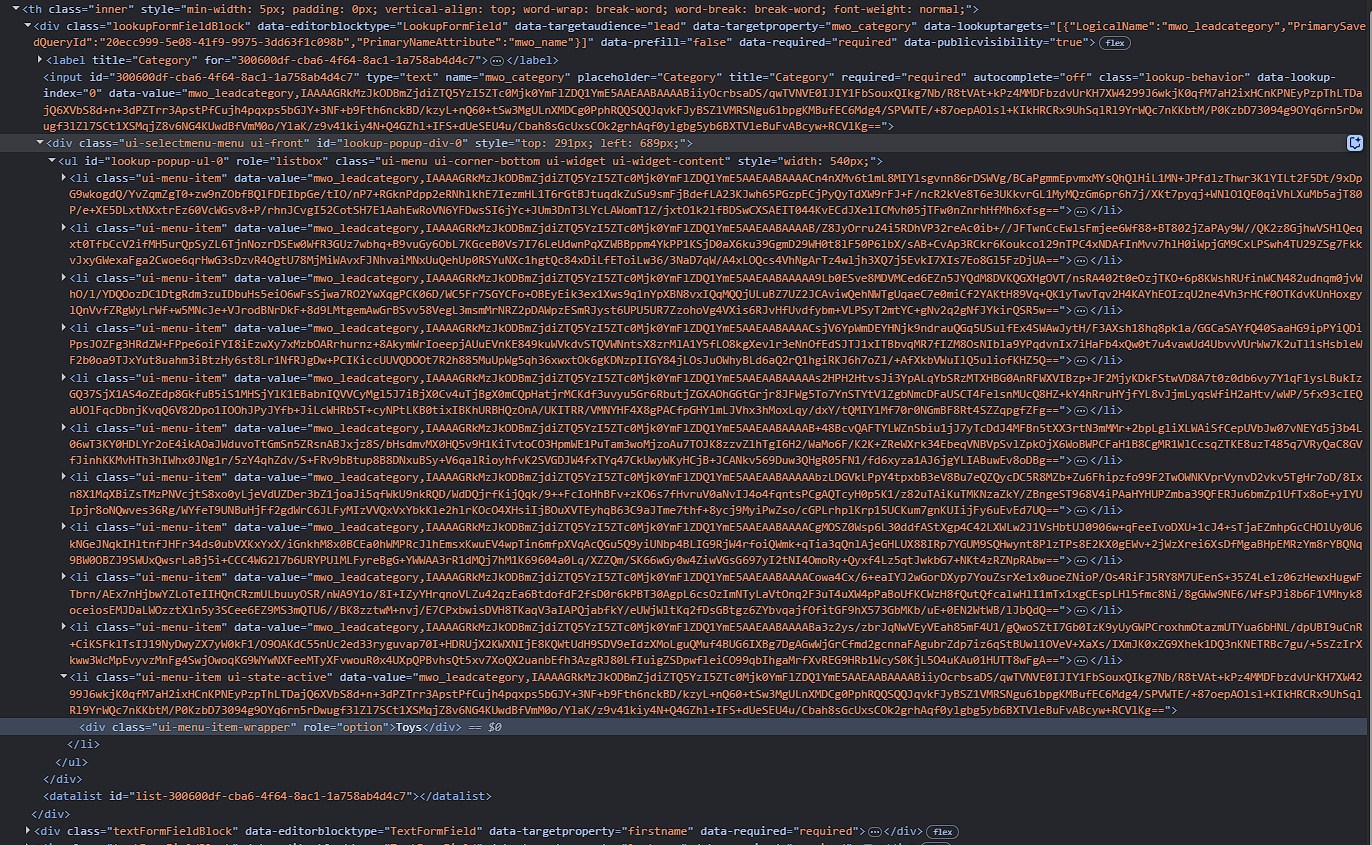This screenshot has width=1372, height=845.
Task: Click the ellipsis after data-value ending HfMh6xfsg==
Action: point(1079,210)
